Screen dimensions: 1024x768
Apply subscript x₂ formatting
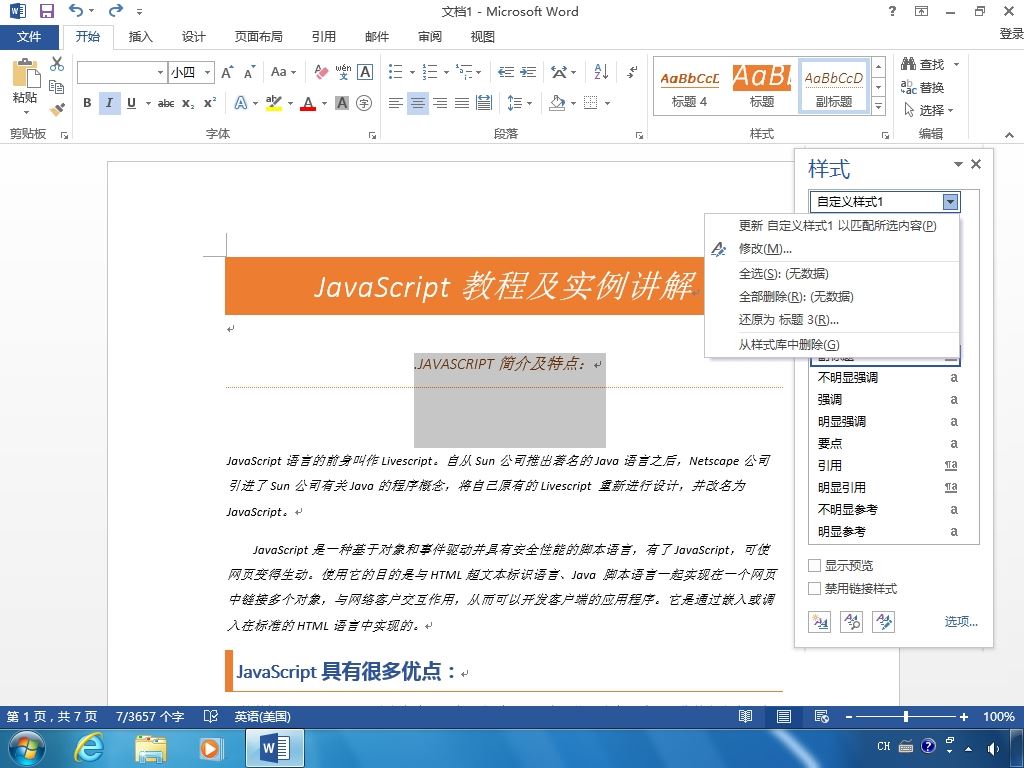pyautogui.click(x=188, y=103)
